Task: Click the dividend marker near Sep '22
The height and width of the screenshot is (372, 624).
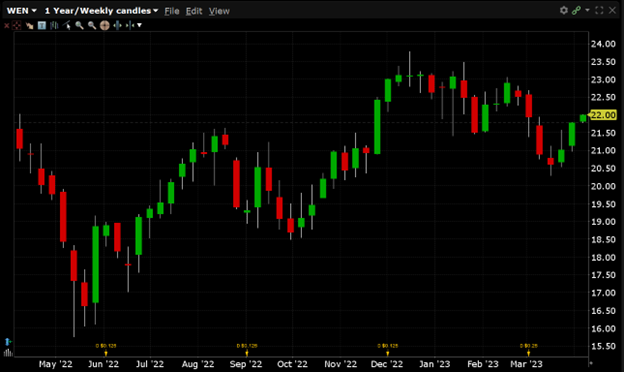Action: click(x=247, y=350)
